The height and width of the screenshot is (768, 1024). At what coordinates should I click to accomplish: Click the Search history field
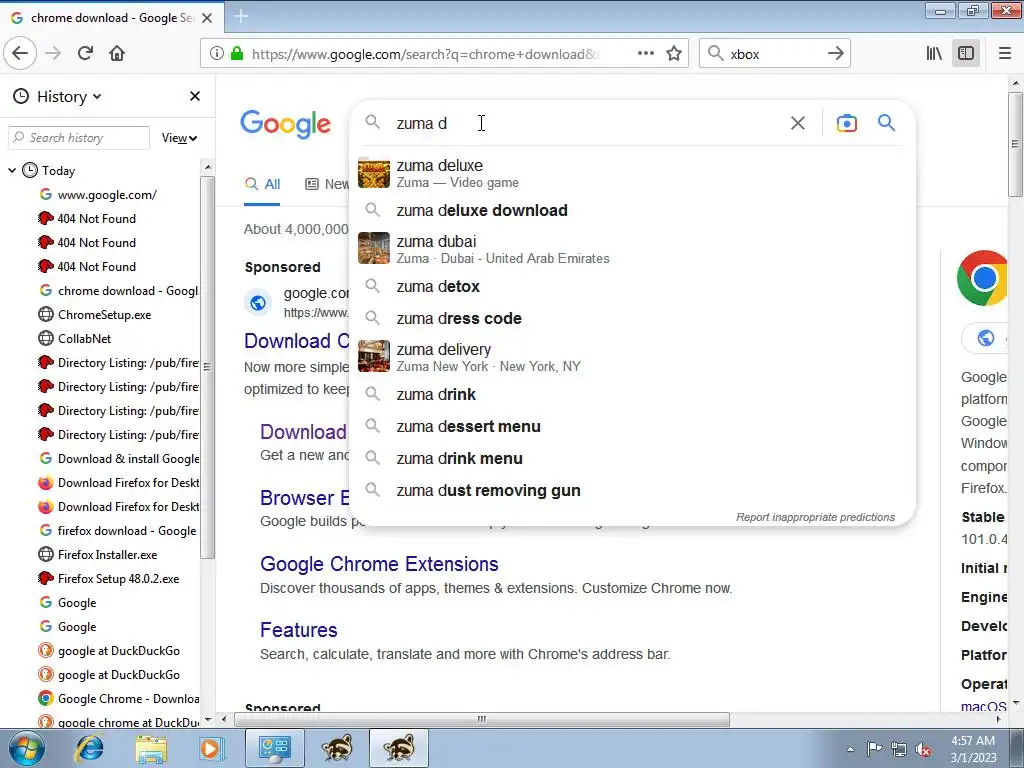pos(79,138)
